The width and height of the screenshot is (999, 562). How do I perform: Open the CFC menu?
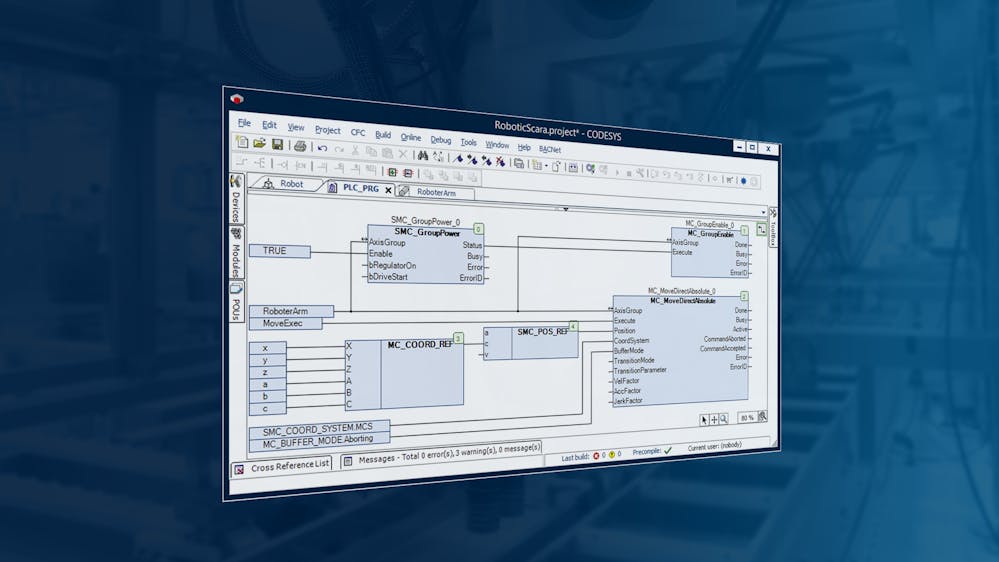[x=358, y=133]
